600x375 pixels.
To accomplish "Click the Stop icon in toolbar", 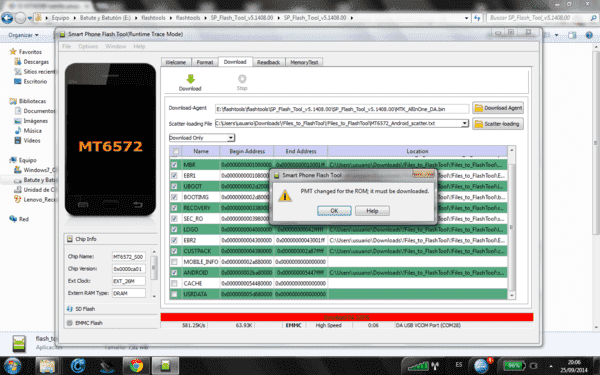I will (x=242, y=79).
